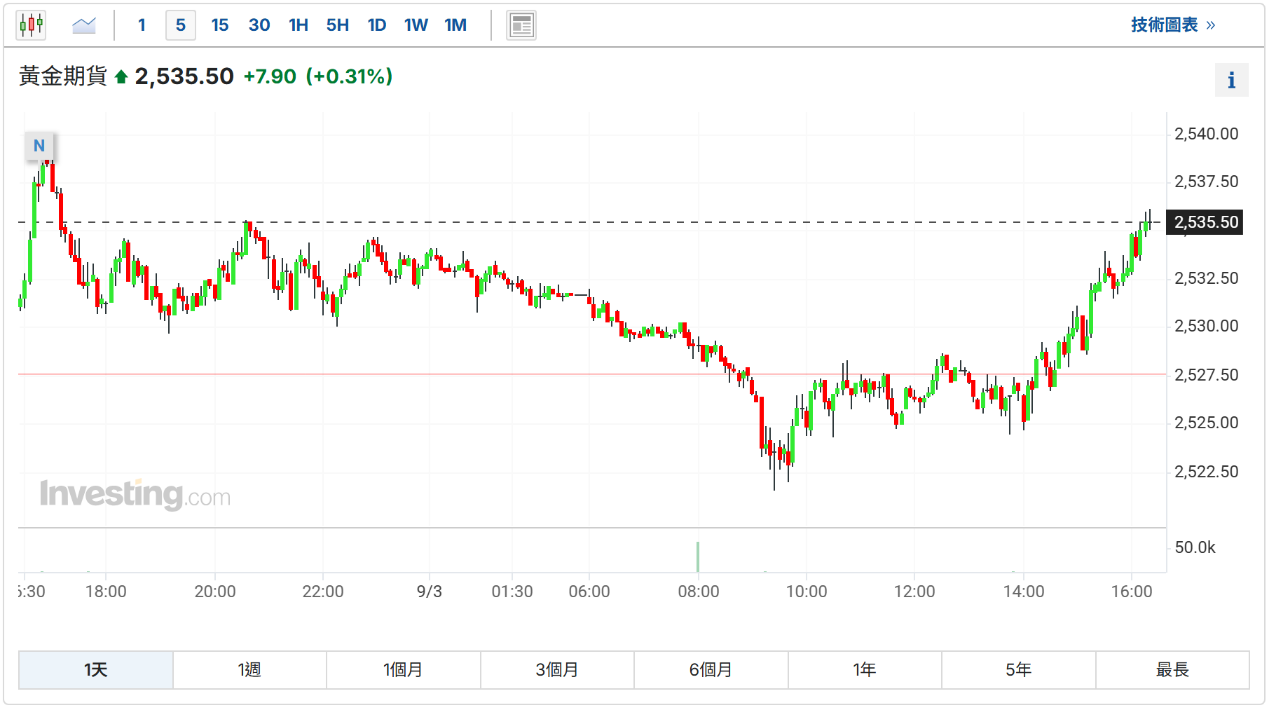Image resolution: width=1269 pixels, height=710 pixels.
Task: Switch to the 3個月 range tab
Action: click(x=557, y=670)
